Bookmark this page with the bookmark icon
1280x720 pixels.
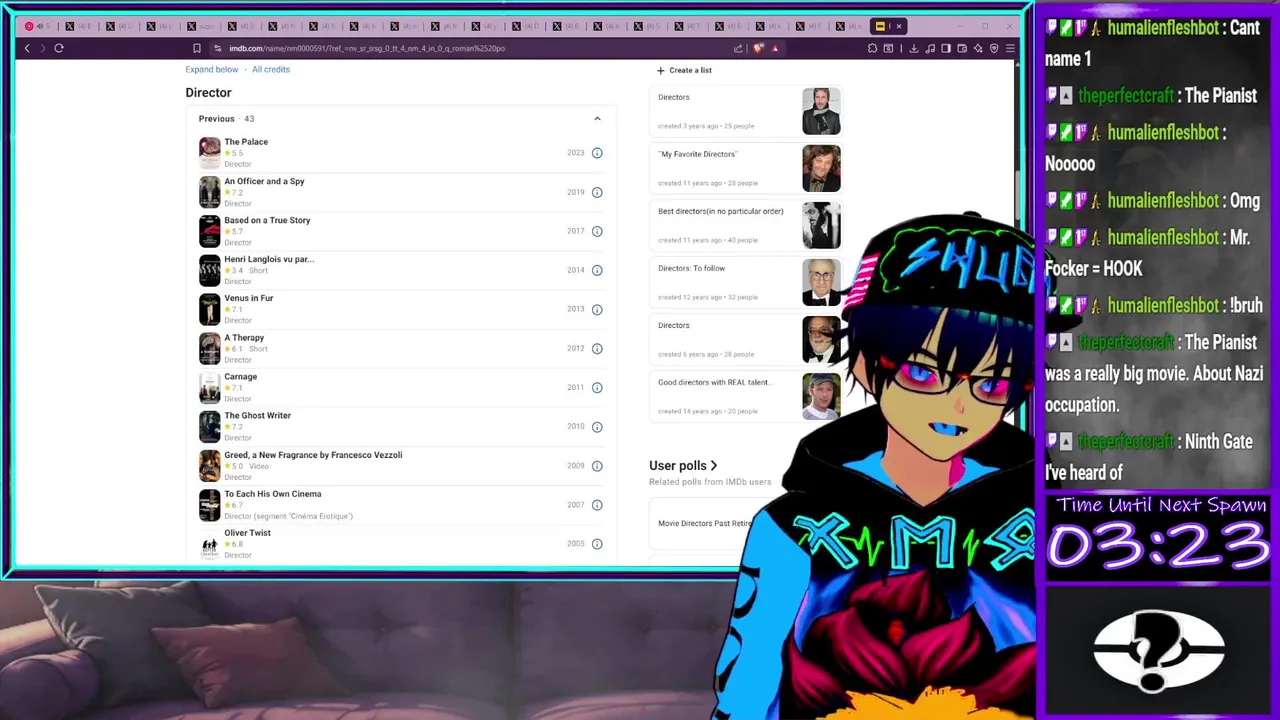click(197, 48)
